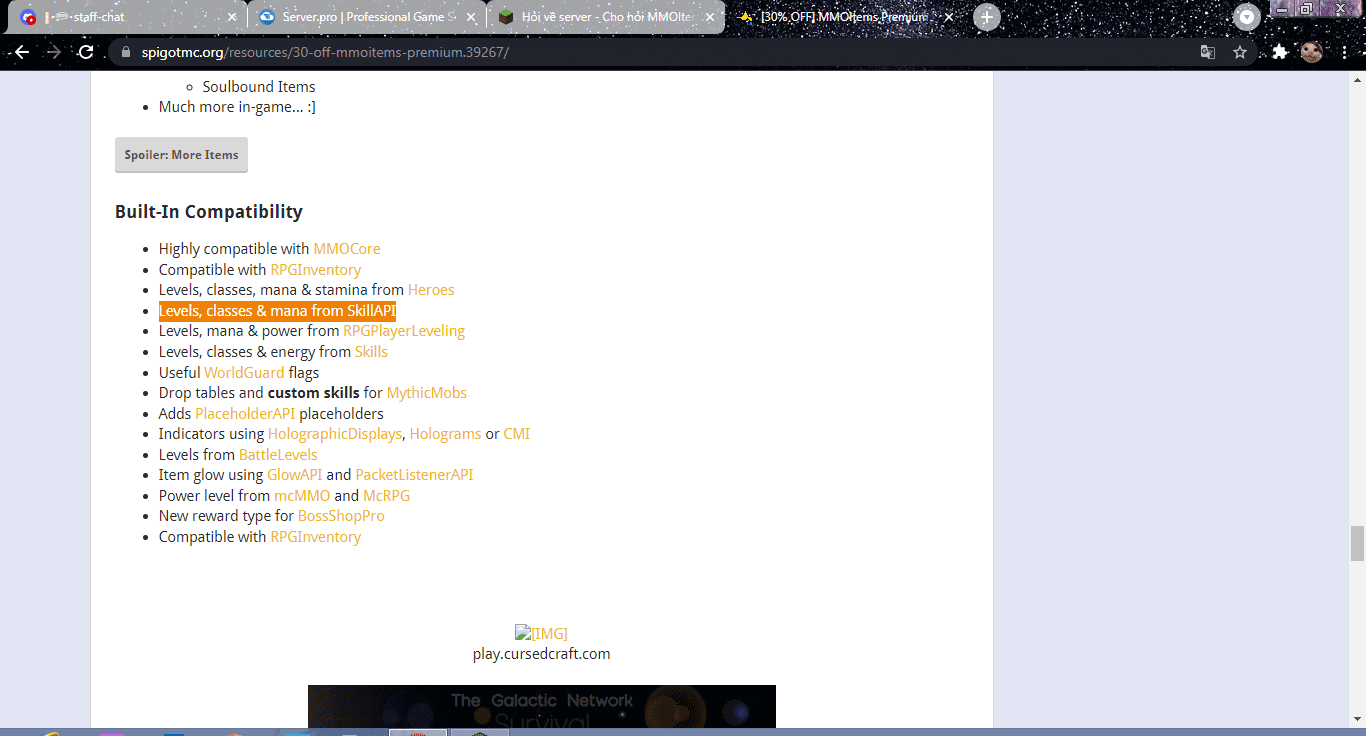Visit the PacketListenerAPI link
This screenshot has height=736, width=1366.
point(414,475)
